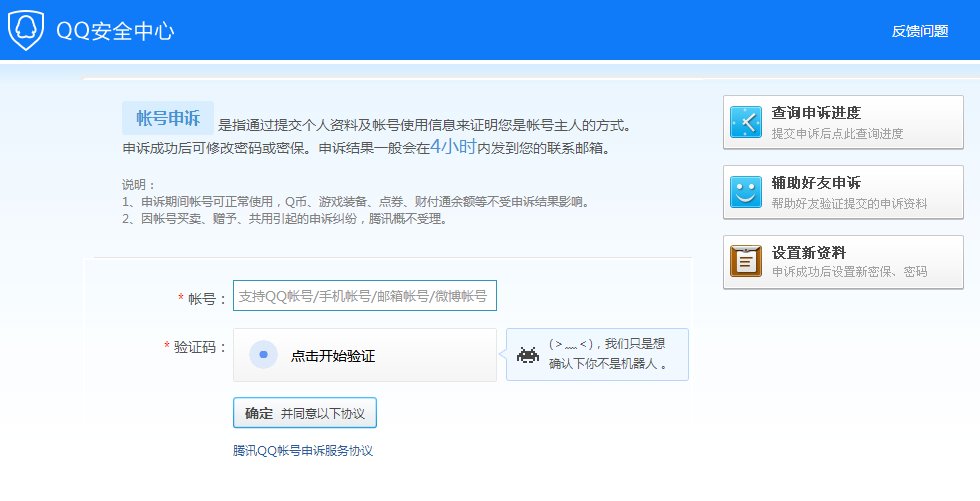Click the QQ security shield logo
The image size is (980, 501).
pyautogui.click(x=26, y=30)
